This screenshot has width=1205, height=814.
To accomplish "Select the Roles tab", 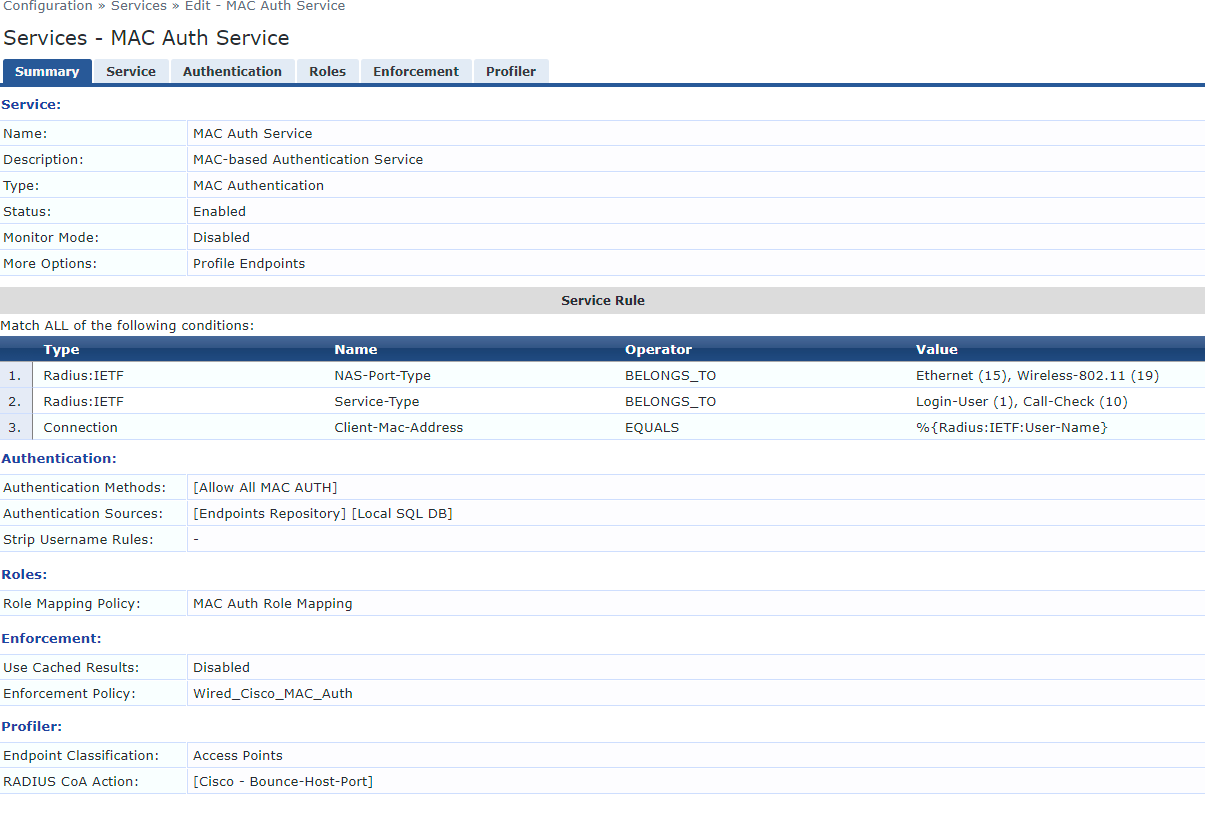I will coord(327,71).
